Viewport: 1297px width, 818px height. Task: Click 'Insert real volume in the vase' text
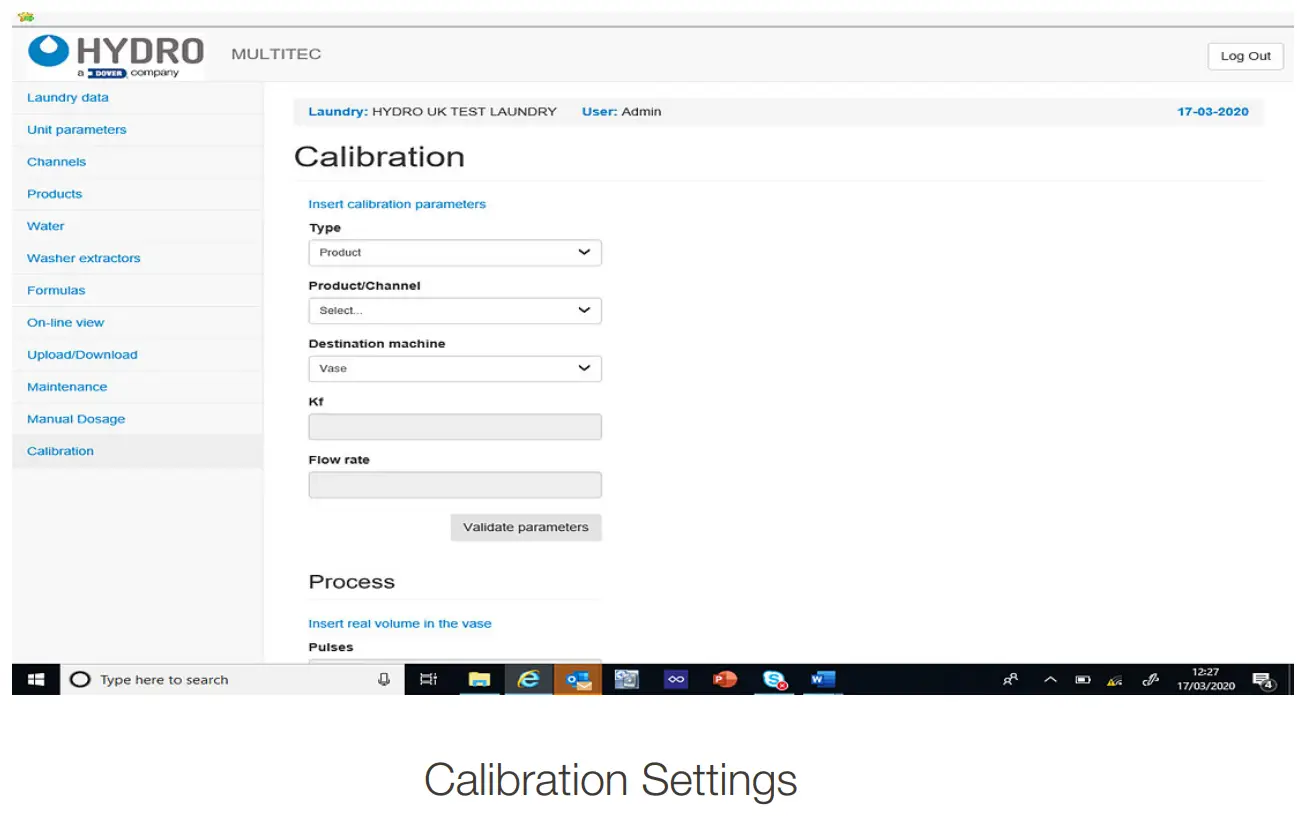click(400, 623)
